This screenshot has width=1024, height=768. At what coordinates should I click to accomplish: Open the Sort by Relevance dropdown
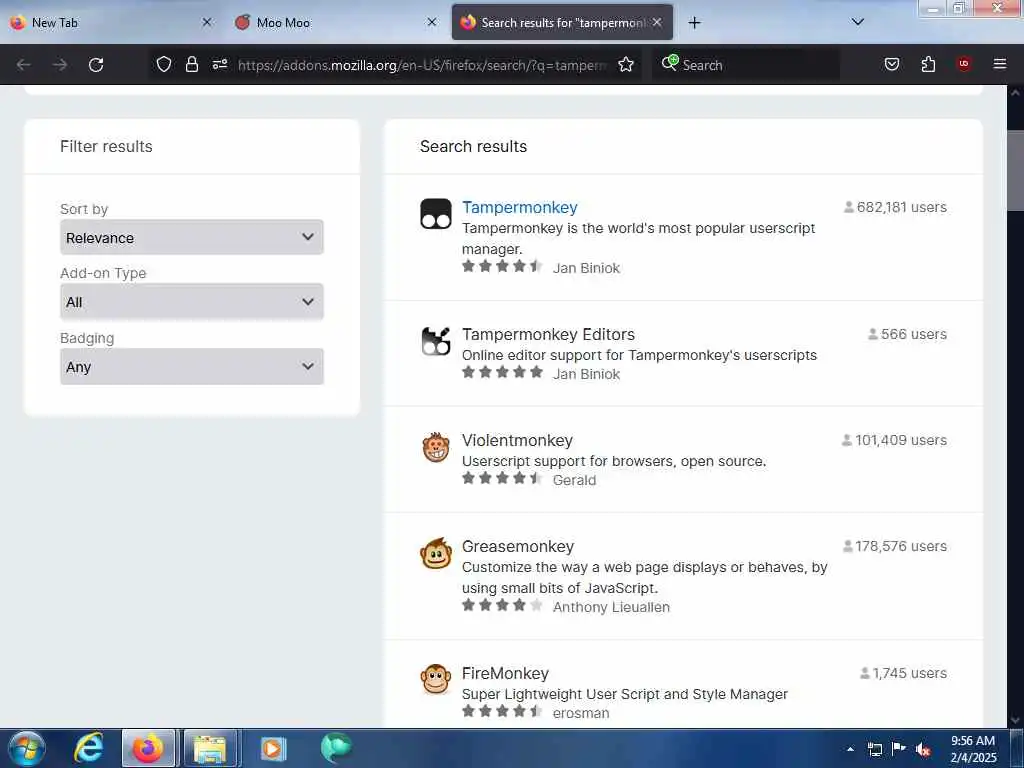[x=191, y=237]
